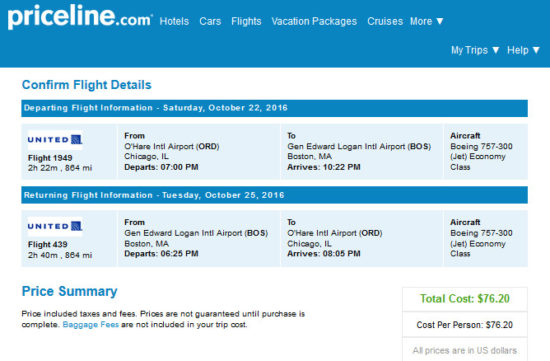Click the Cost Per Person amount
This screenshot has height=361, width=550.
[x=464, y=325]
